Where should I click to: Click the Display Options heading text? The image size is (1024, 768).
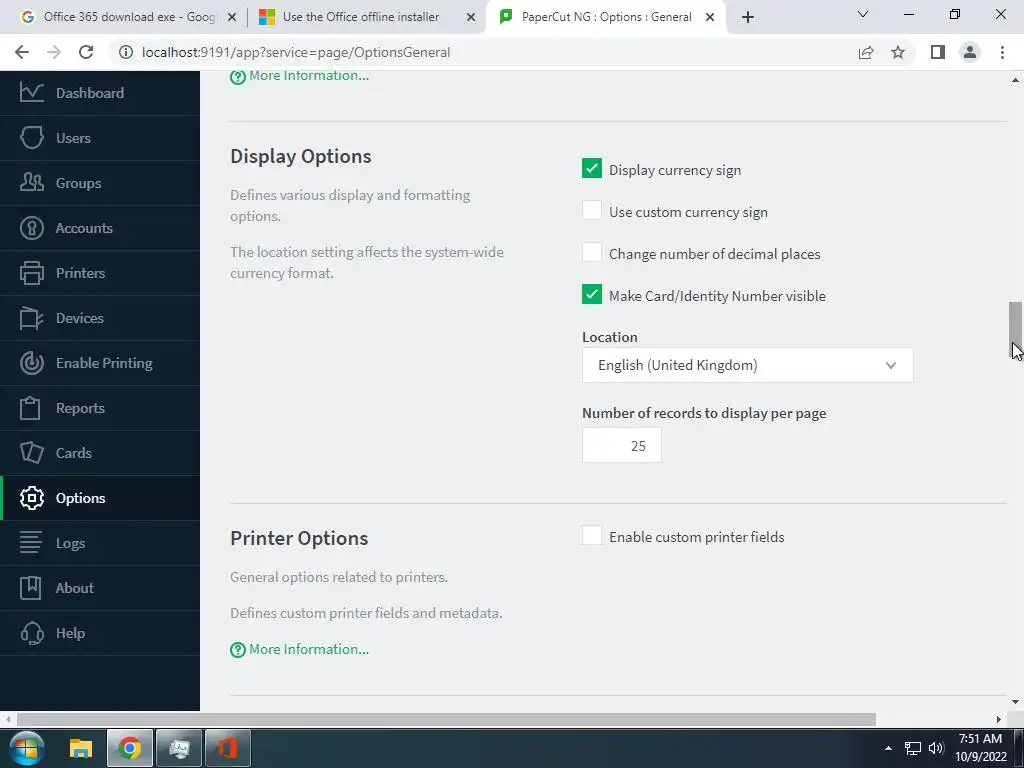pos(301,157)
